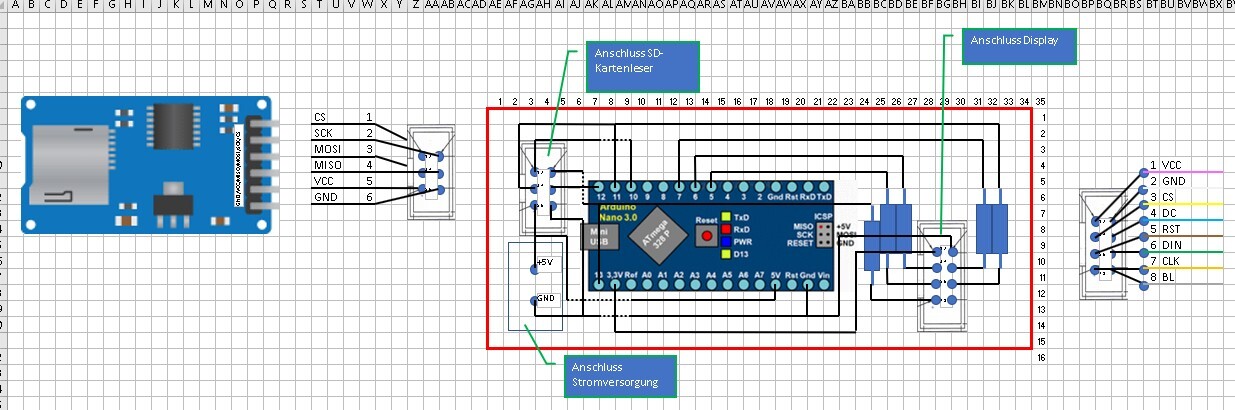Click the red Reset button on Arduino
The image size is (1235, 410).
click(x=707, y=237)
